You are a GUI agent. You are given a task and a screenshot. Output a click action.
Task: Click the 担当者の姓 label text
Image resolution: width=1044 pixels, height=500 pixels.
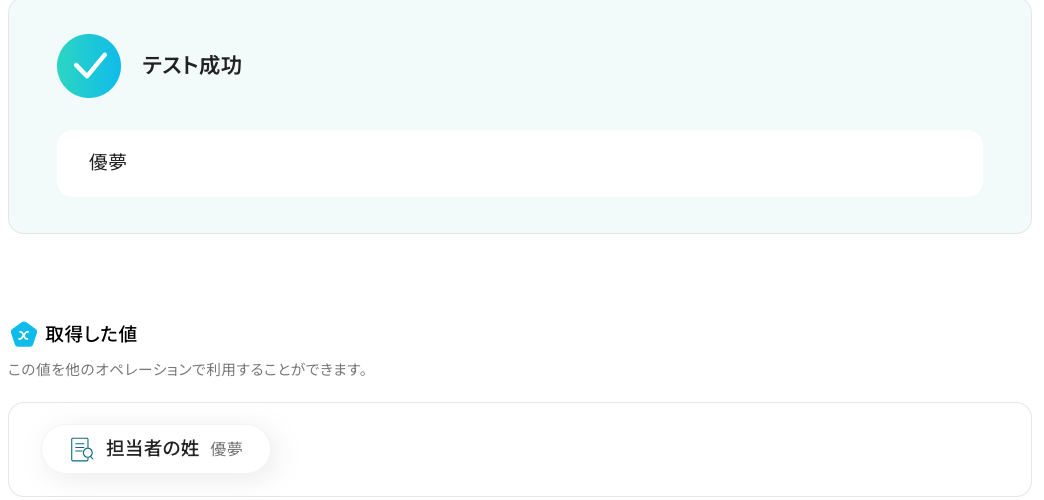click(x=153, y=449)
